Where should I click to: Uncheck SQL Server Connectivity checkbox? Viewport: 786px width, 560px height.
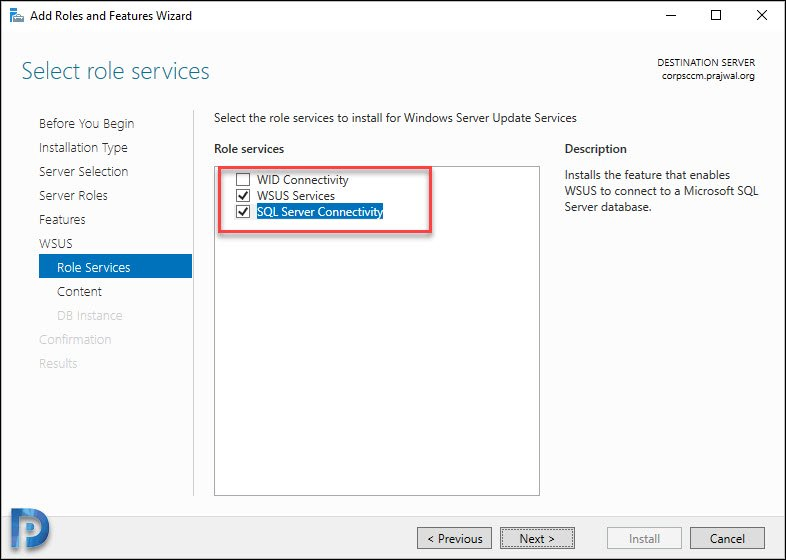[x=243, y=212]
